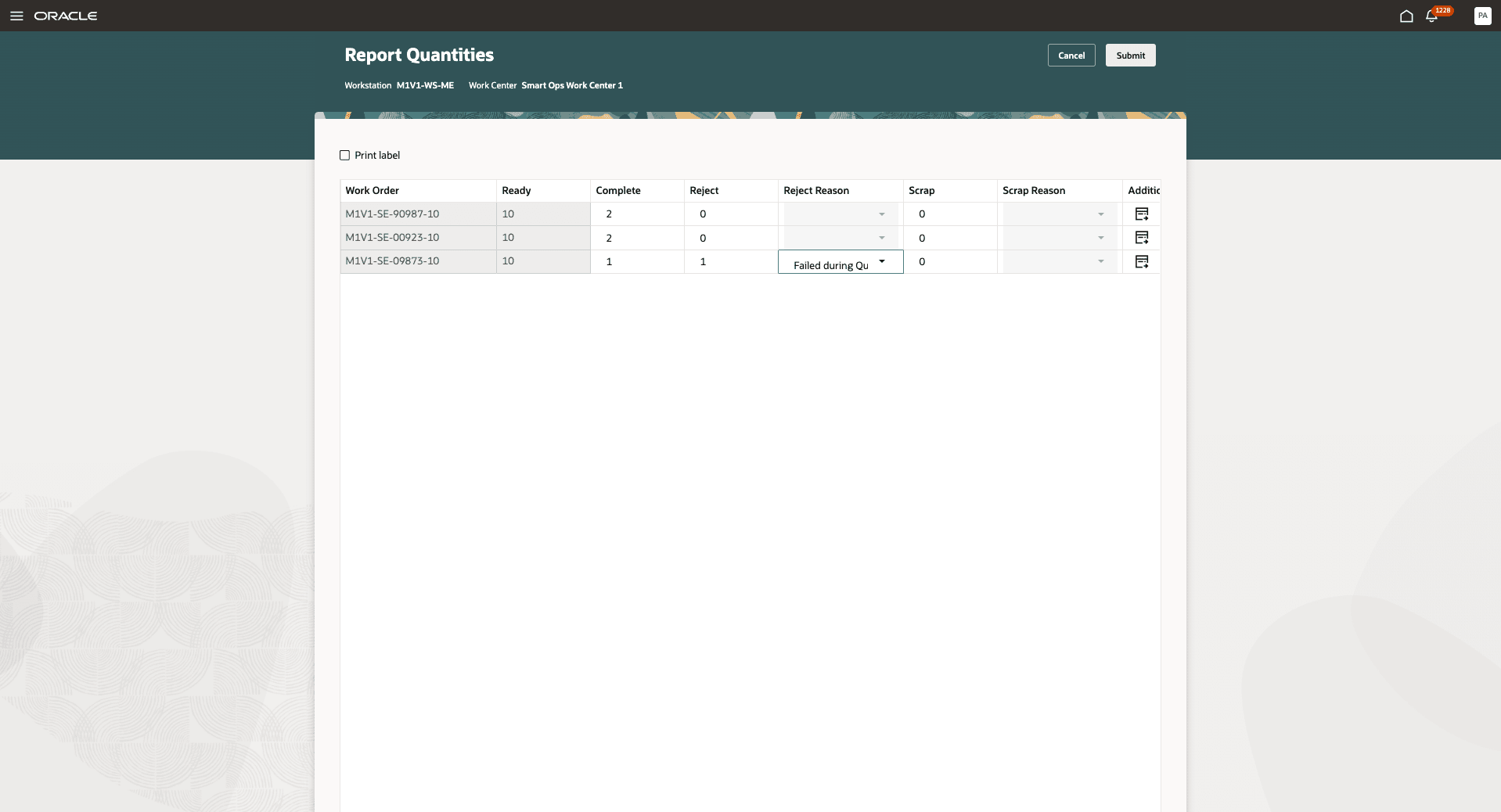Submit the reported quantities
Viewport: 1501px width, 812px height.
(x=1130, y=56)
